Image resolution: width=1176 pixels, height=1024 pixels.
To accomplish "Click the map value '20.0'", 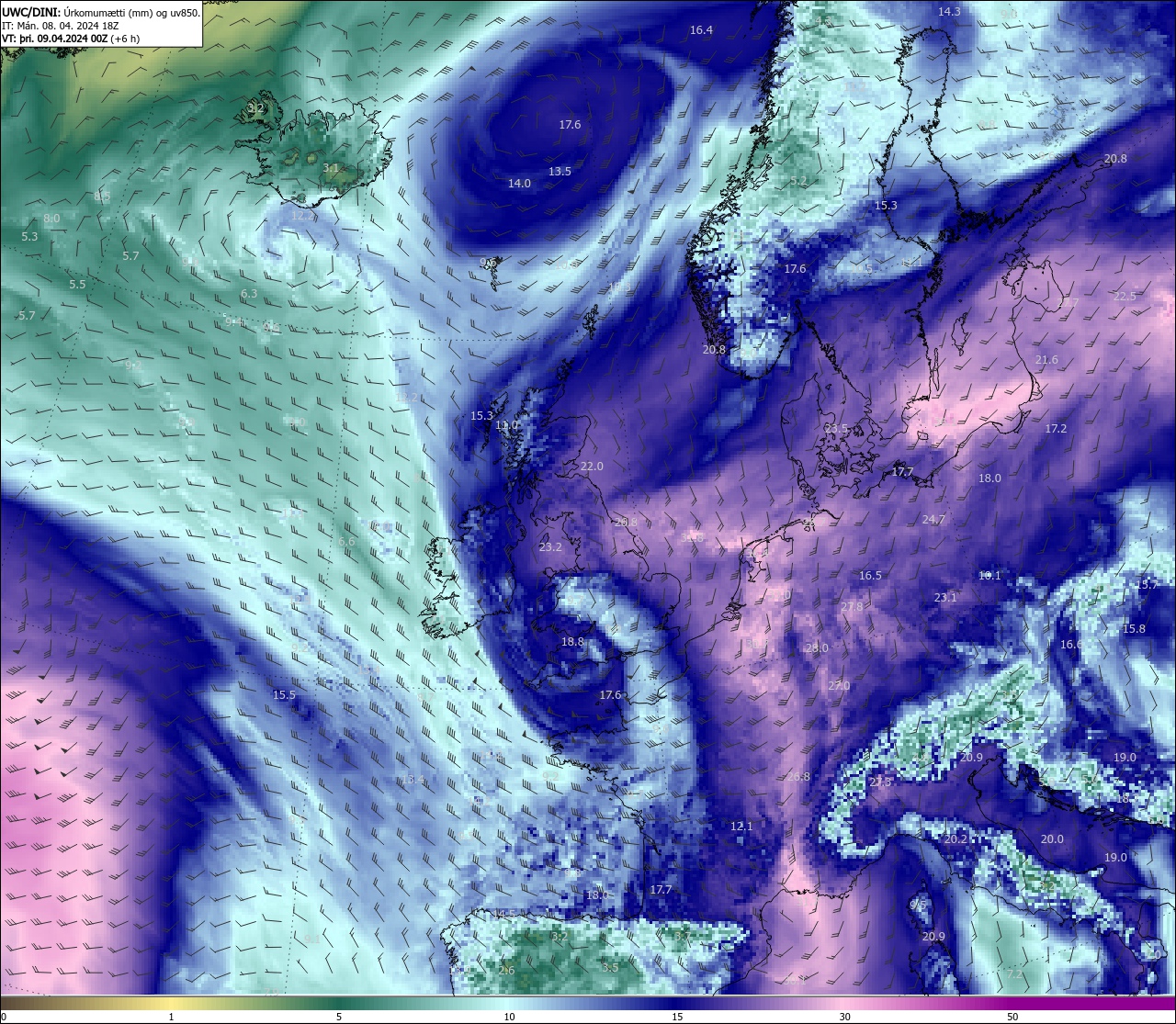I will pos(1052,839).
